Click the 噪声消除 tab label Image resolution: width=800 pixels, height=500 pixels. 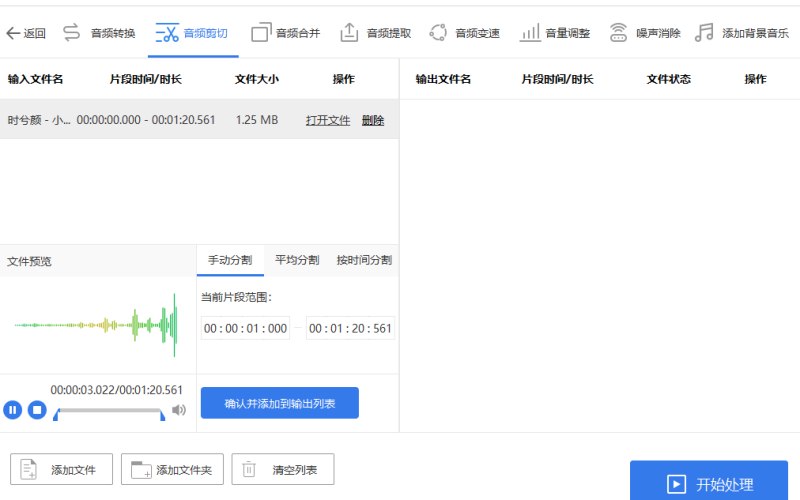(658, 33)
